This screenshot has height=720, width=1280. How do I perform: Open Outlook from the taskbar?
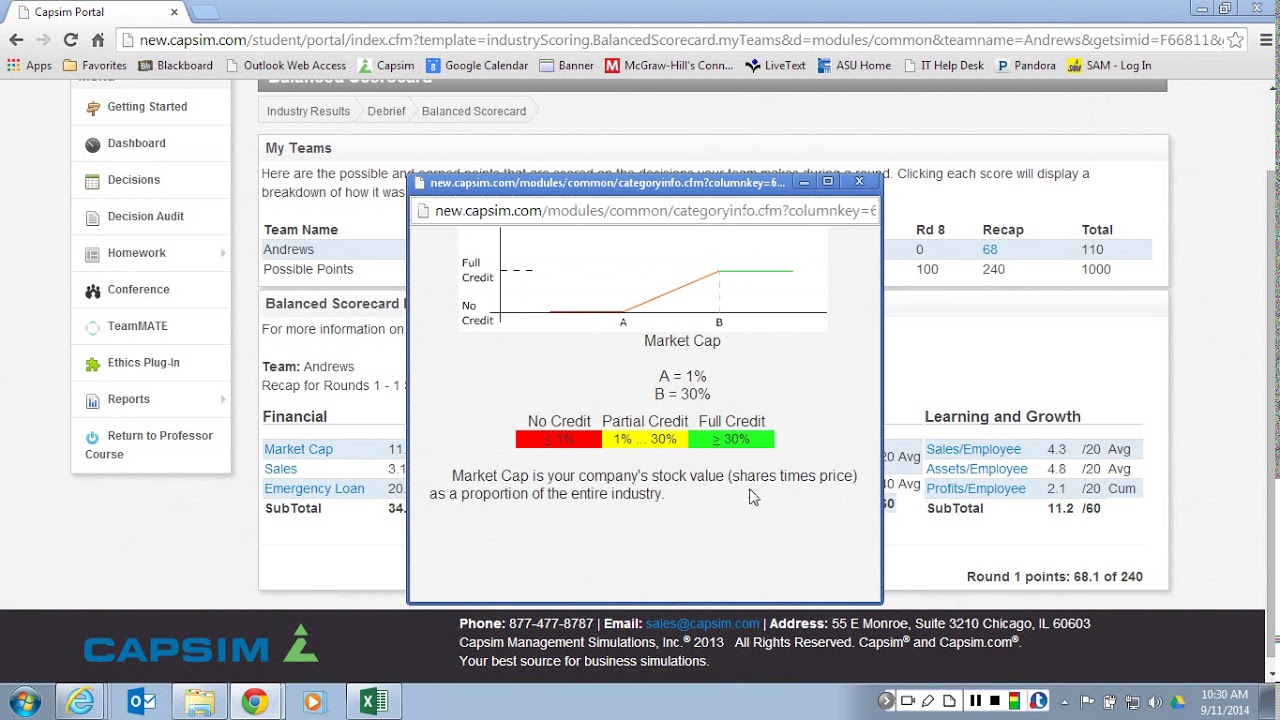coord(142,702)
